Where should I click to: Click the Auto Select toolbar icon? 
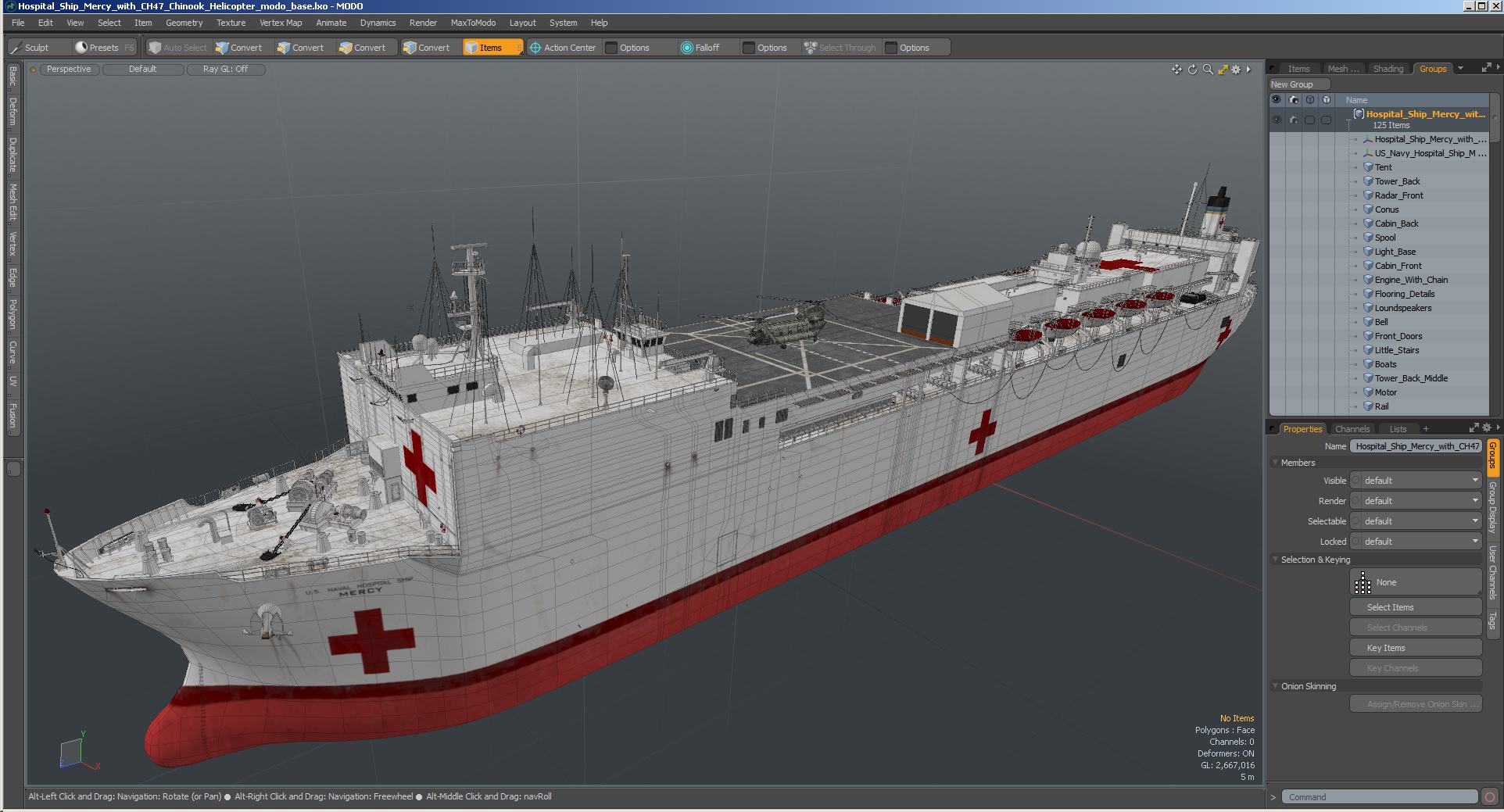pyautogui.click(x=155, y=48)
